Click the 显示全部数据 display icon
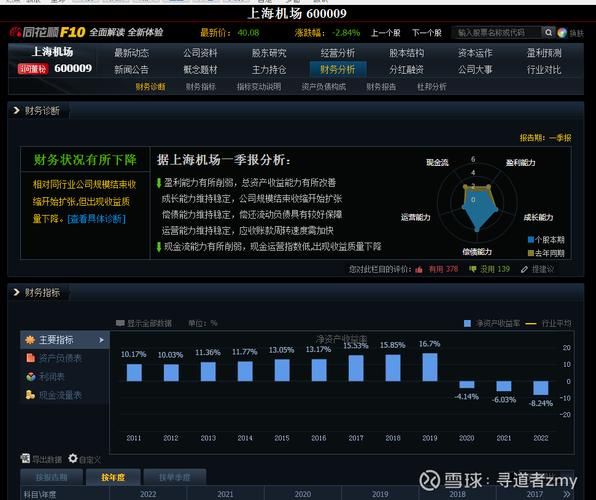This screenshot has width=596, height=500. 120,323
